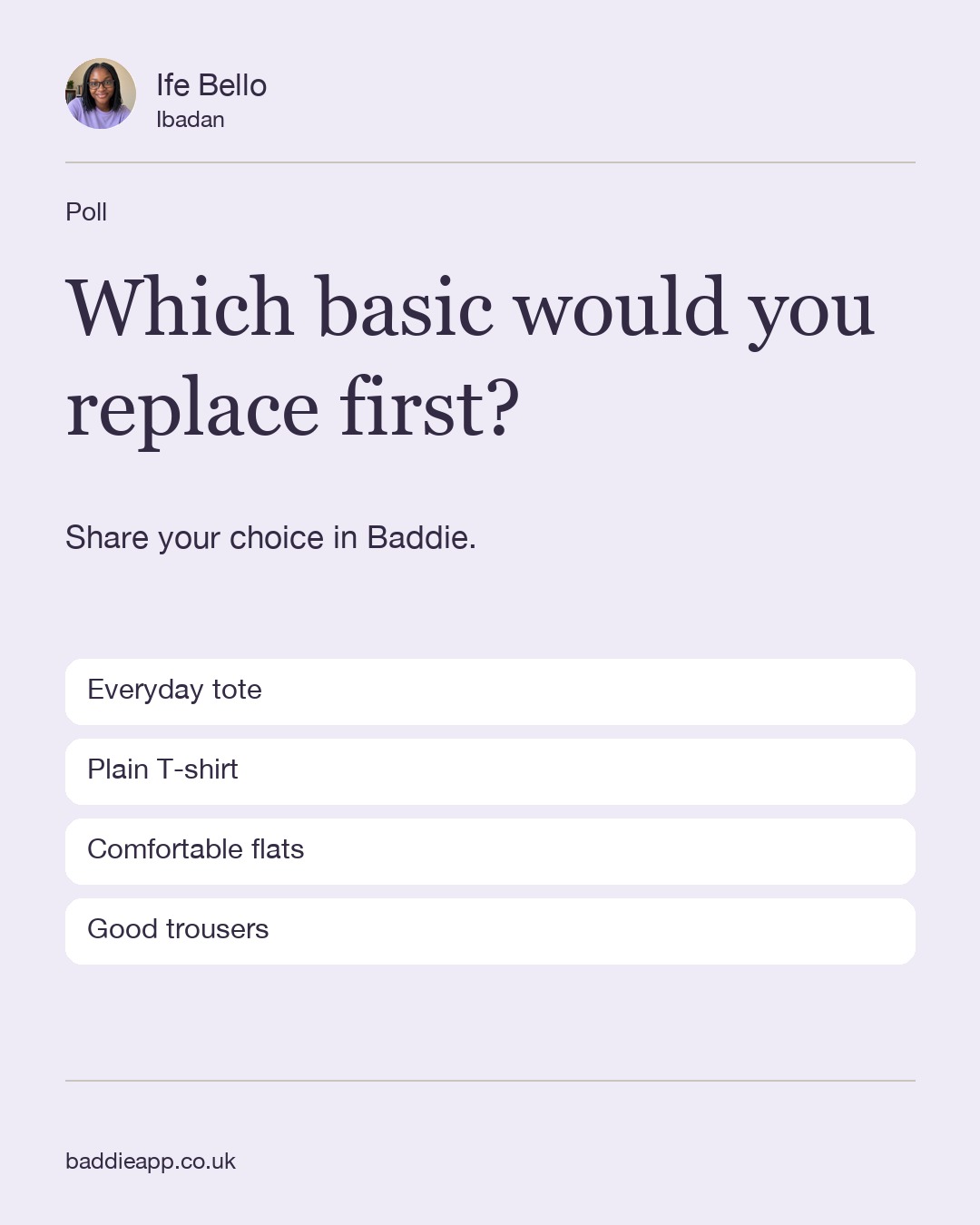Open the baddieapp.co.uk link
980x1225 pixels.
click(151, 1161)
